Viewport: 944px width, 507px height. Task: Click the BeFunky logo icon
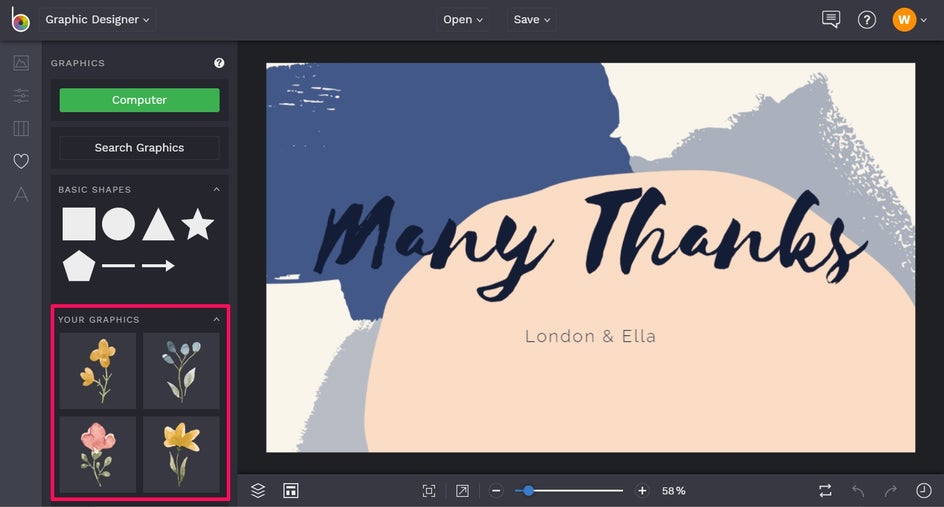tap(20, 20)
